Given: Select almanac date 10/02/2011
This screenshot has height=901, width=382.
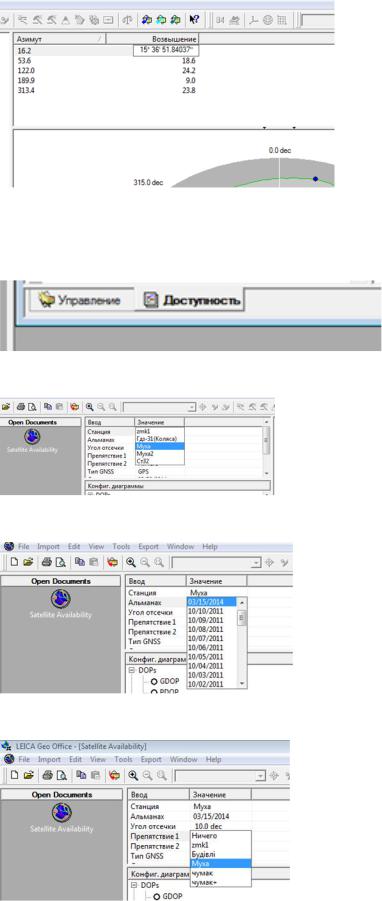Looking at the screenshot, I should pos(212,683).
